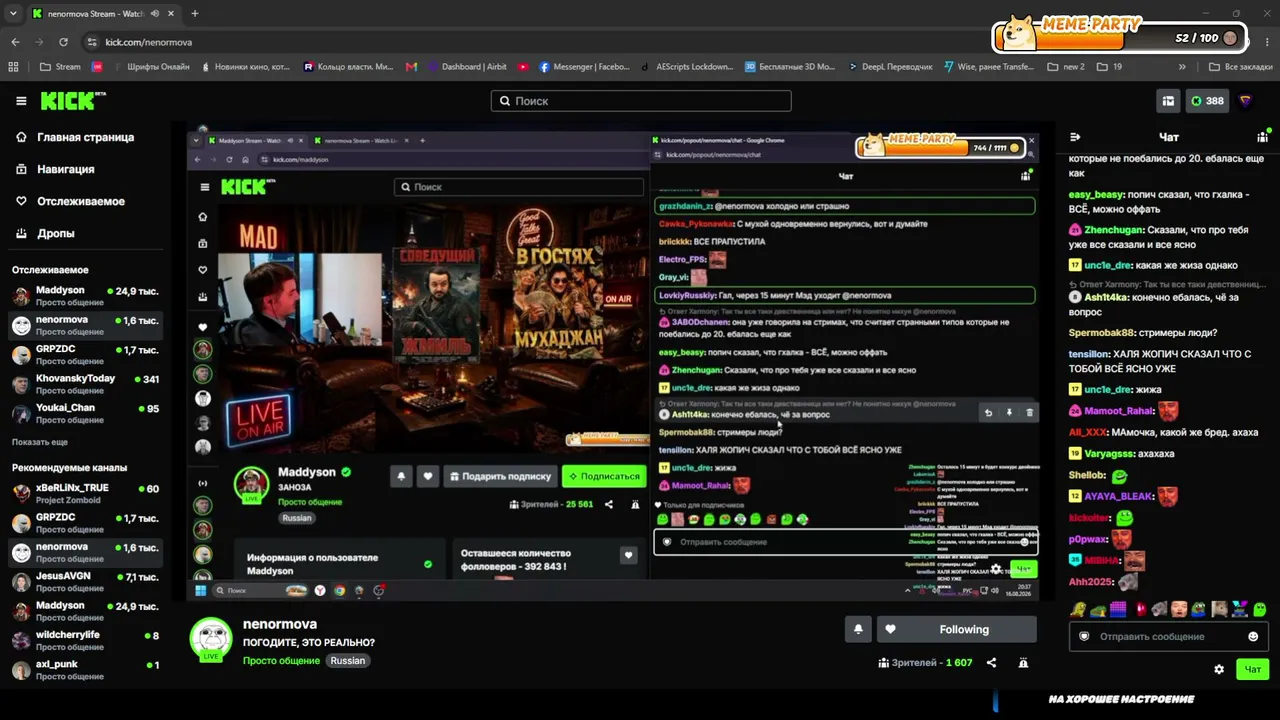Toggle notification bell for nenormova
The height and width of the screenshot is (720, 1280).
pos(858,629)
